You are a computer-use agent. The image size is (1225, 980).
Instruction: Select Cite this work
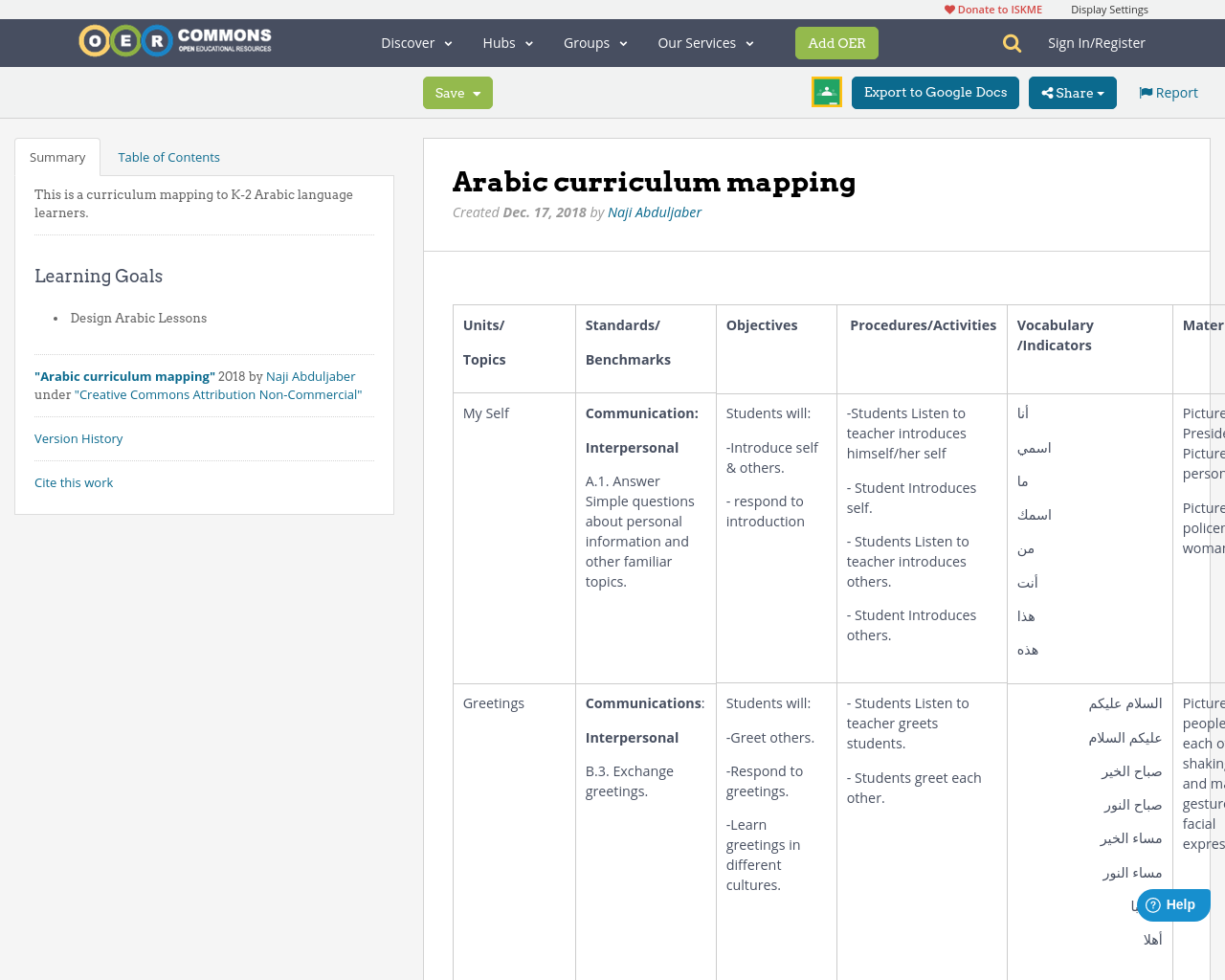coord(74,482)
